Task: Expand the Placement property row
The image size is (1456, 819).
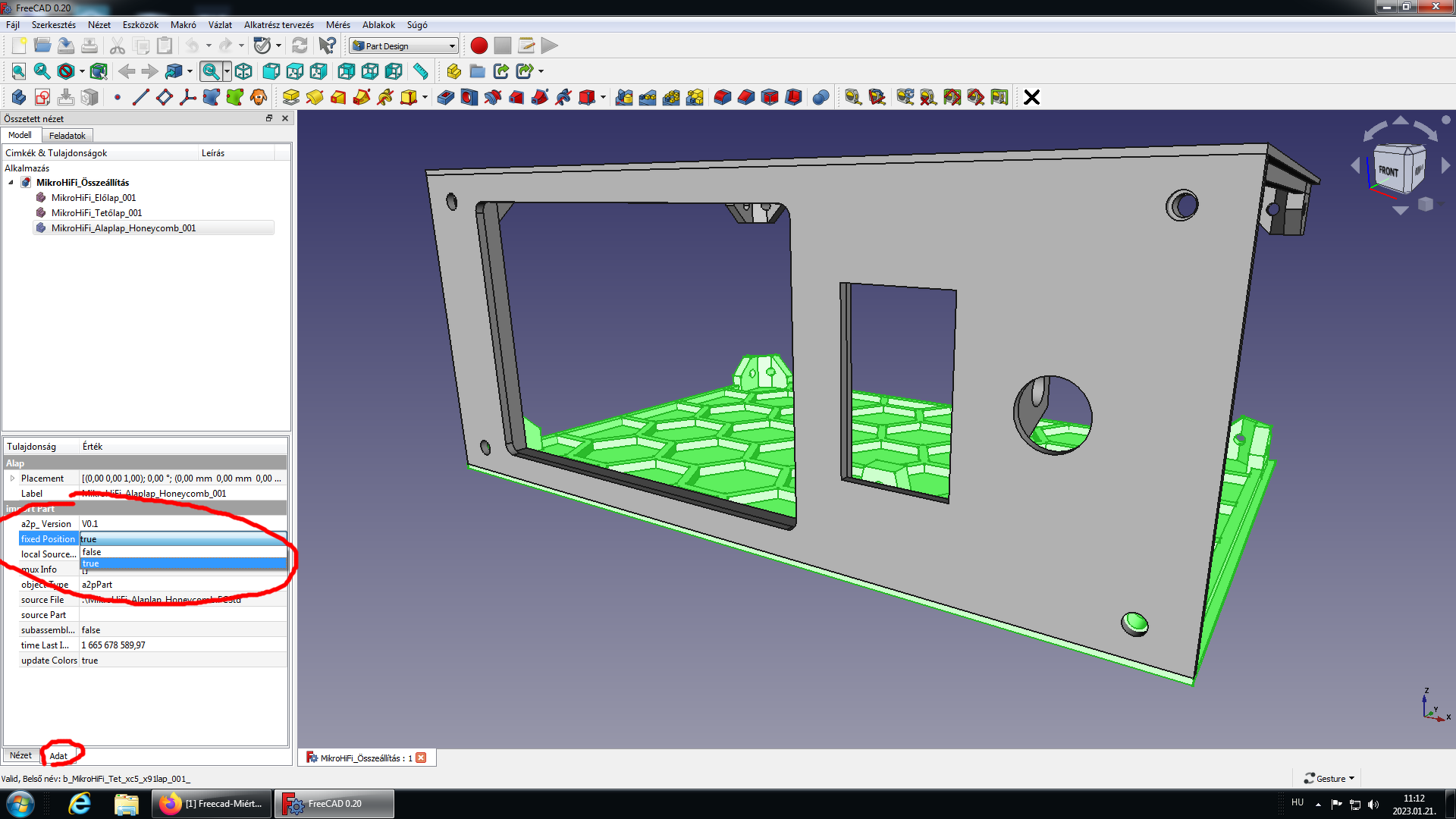Action: (x=12, y=479)
